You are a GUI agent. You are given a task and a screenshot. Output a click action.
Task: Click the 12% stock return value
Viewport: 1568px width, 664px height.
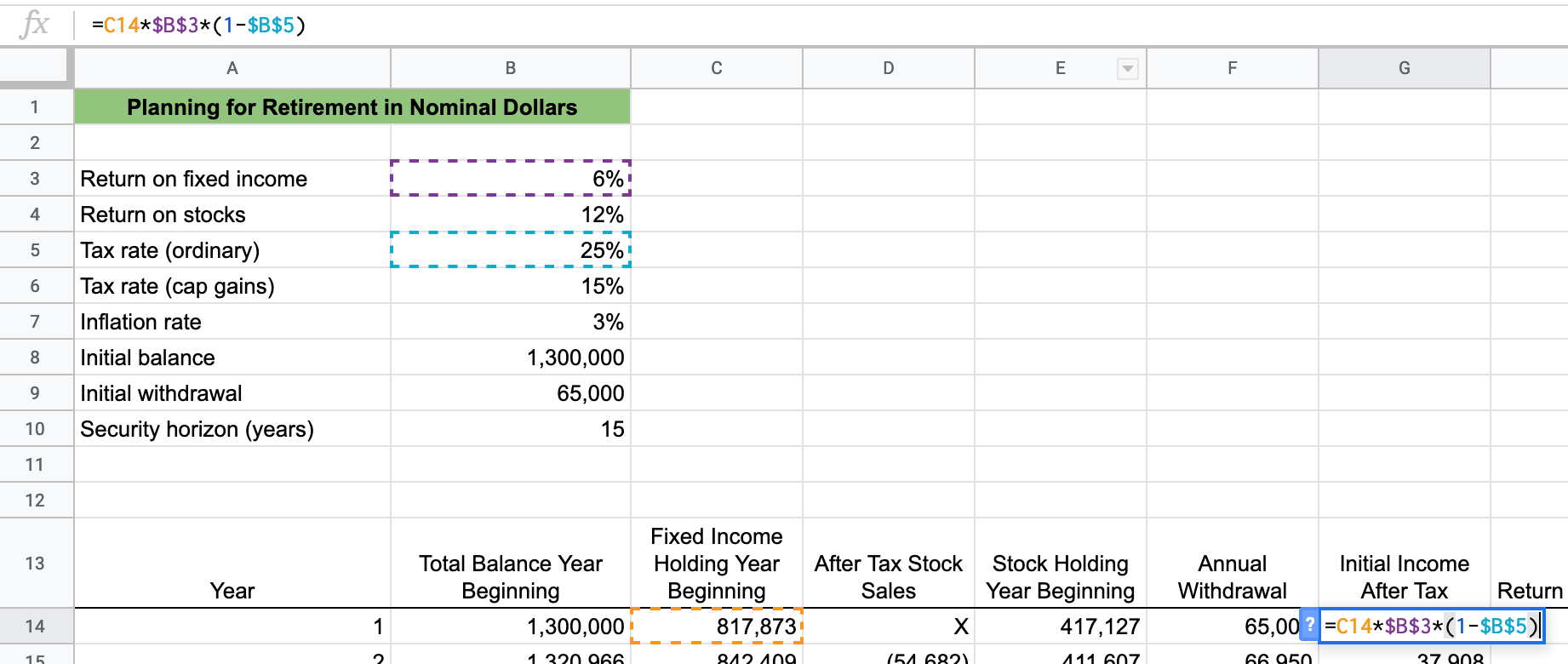(x=511, y=215)
